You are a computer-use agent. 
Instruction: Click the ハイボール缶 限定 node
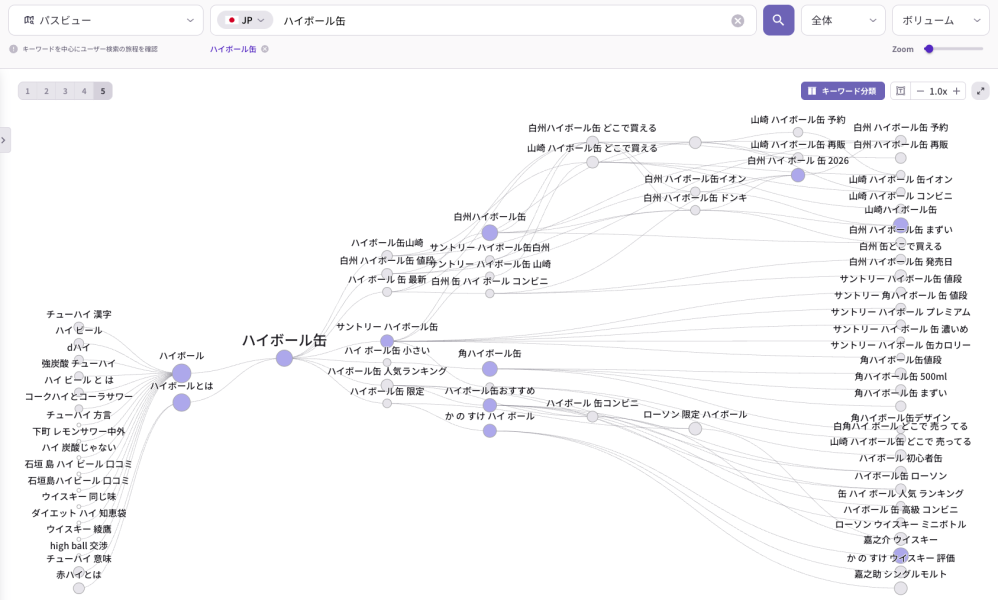pyautogui.click(x=387, y=403)
